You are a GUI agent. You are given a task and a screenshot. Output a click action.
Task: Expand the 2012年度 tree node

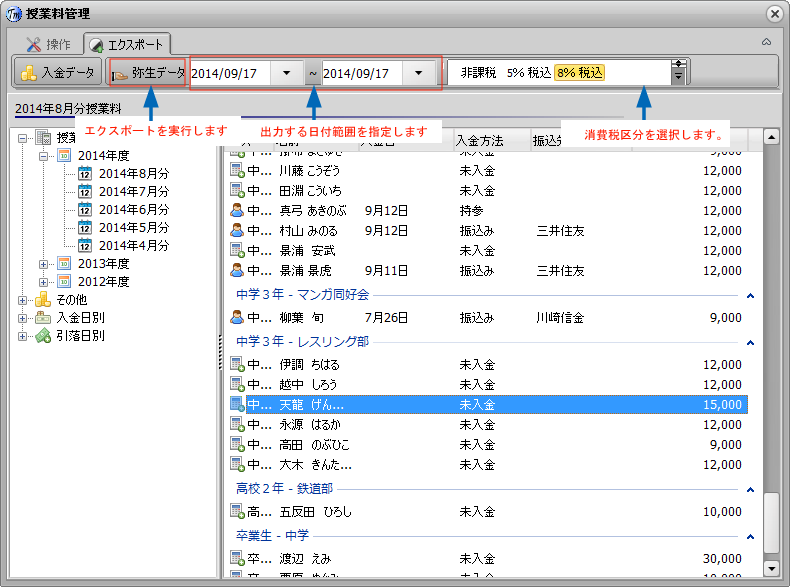44,282
